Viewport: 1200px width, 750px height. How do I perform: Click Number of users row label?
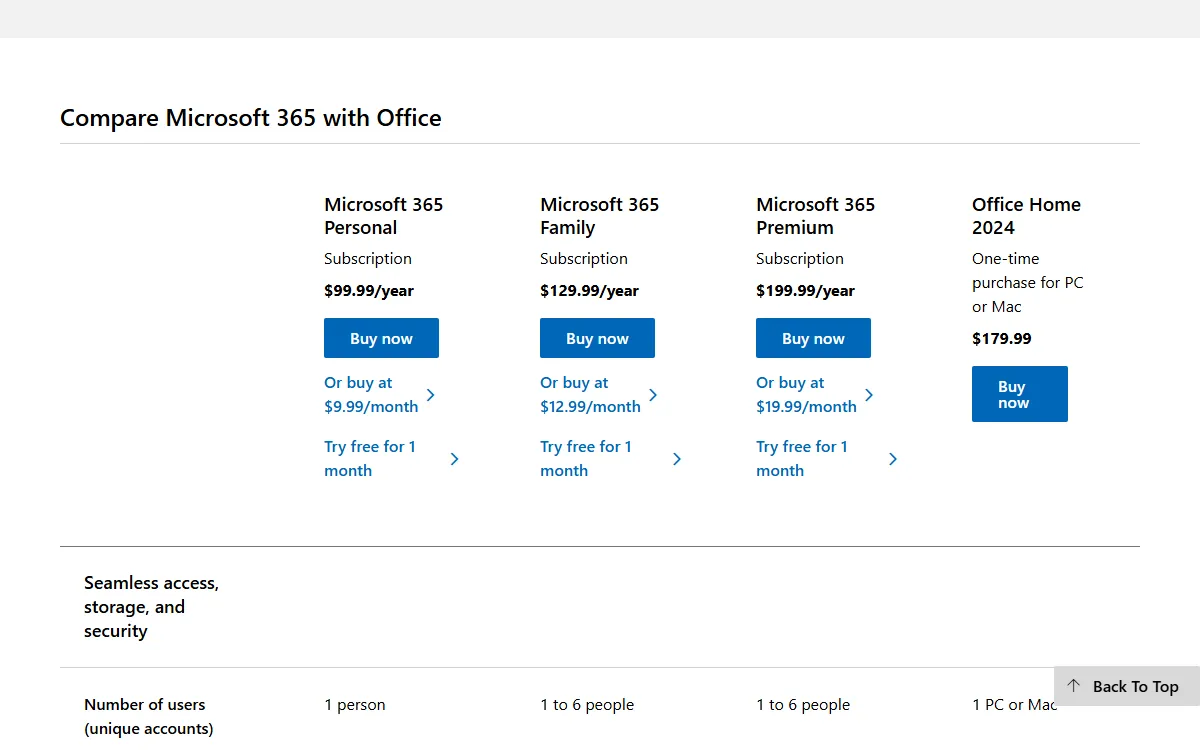tap(149, 717)
